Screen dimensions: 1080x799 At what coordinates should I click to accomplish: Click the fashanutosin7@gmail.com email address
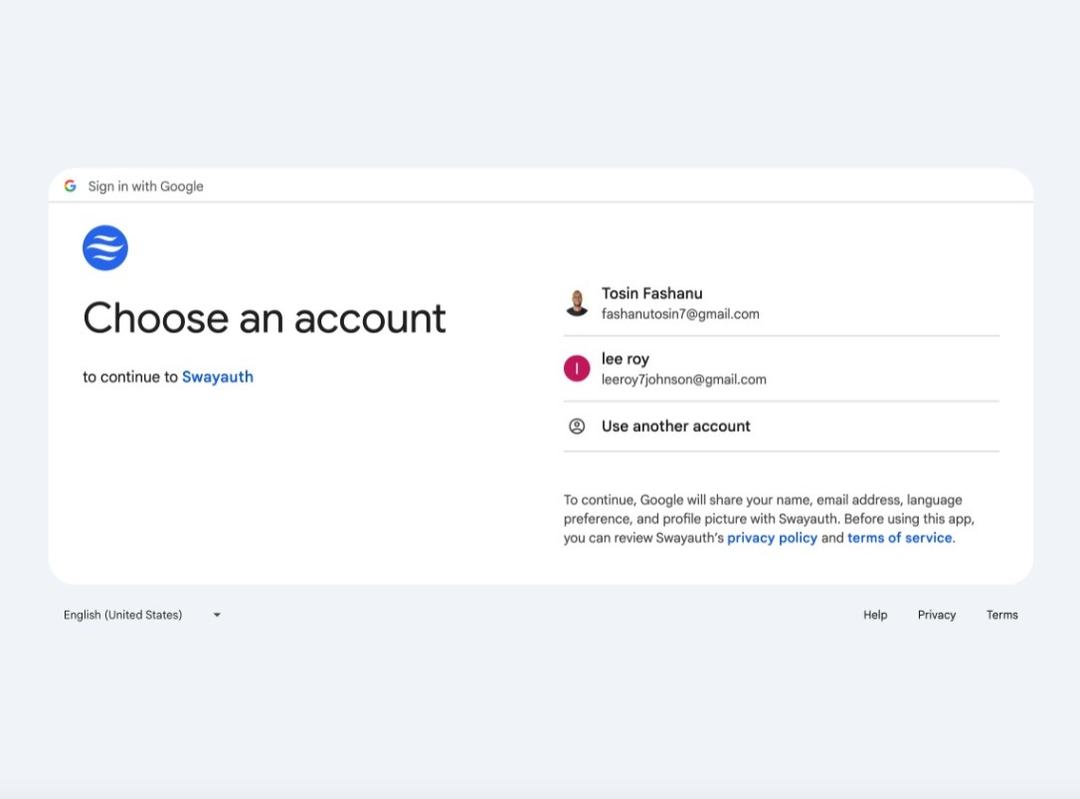point(681,314)
